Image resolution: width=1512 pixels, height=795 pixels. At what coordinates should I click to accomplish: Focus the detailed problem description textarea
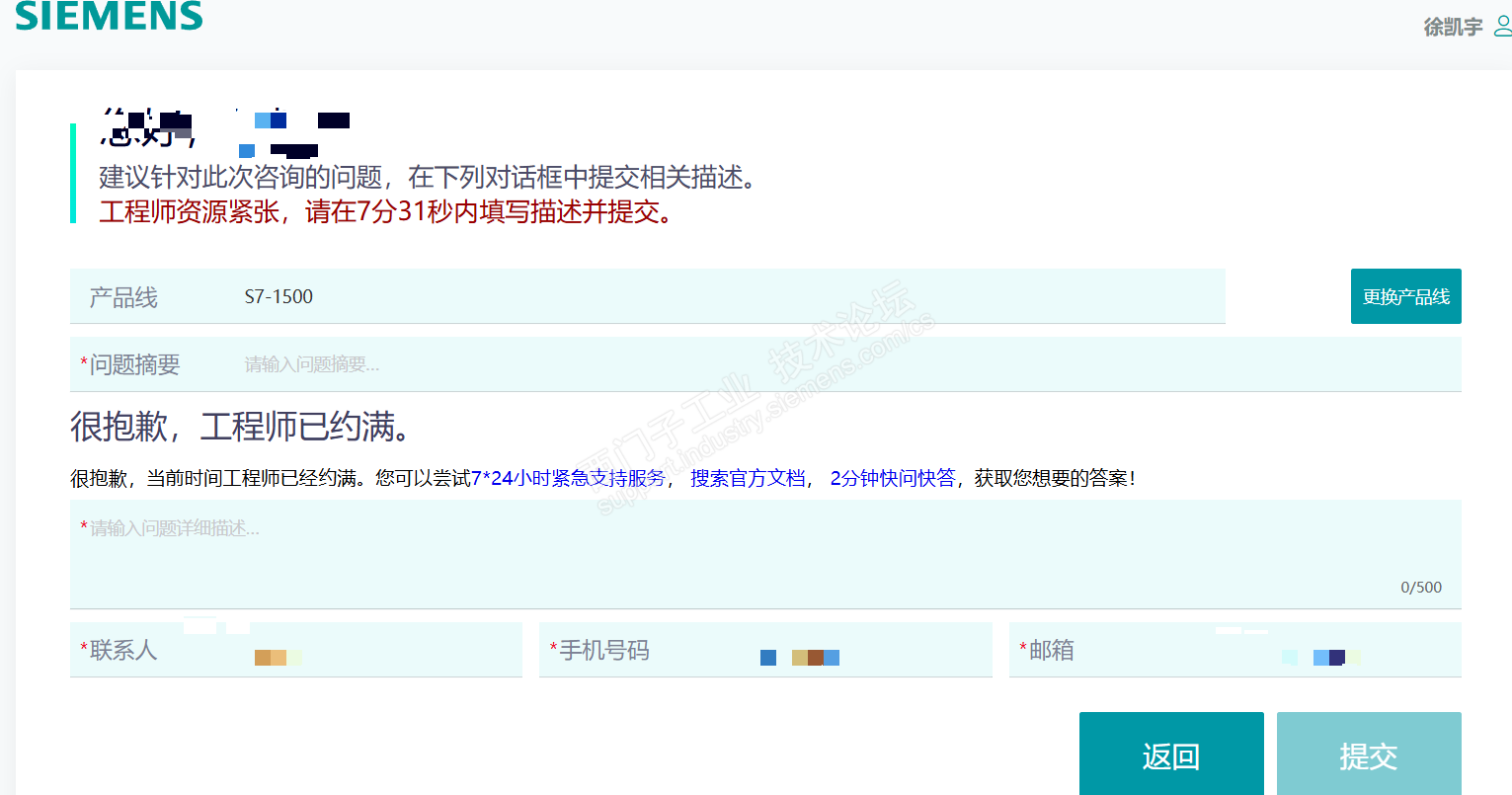tap(765, 554)
